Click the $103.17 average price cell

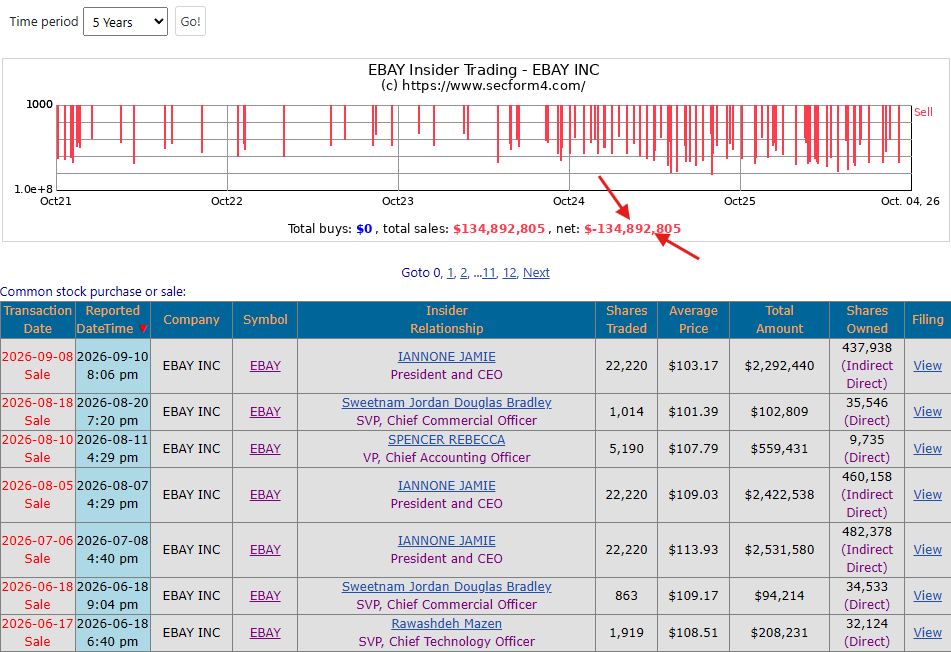693,366
